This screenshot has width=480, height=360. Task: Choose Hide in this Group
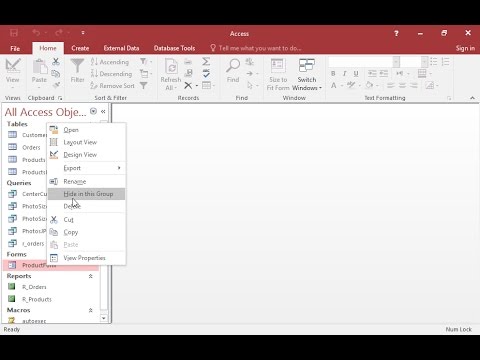click(87, 194)
